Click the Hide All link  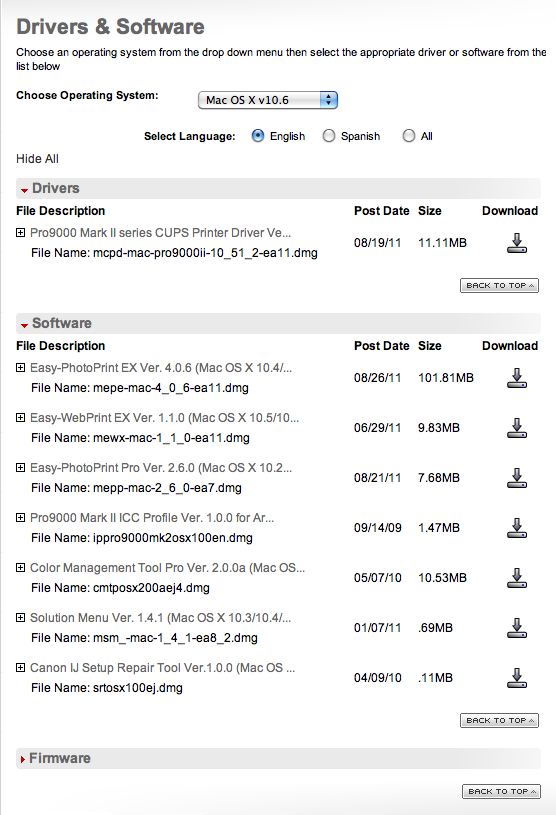[37, 159]
